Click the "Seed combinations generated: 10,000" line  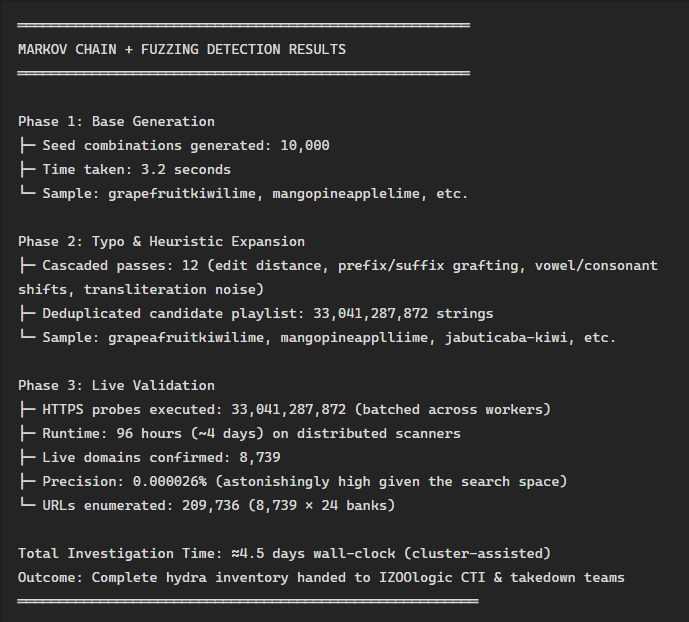click(186, 145)
